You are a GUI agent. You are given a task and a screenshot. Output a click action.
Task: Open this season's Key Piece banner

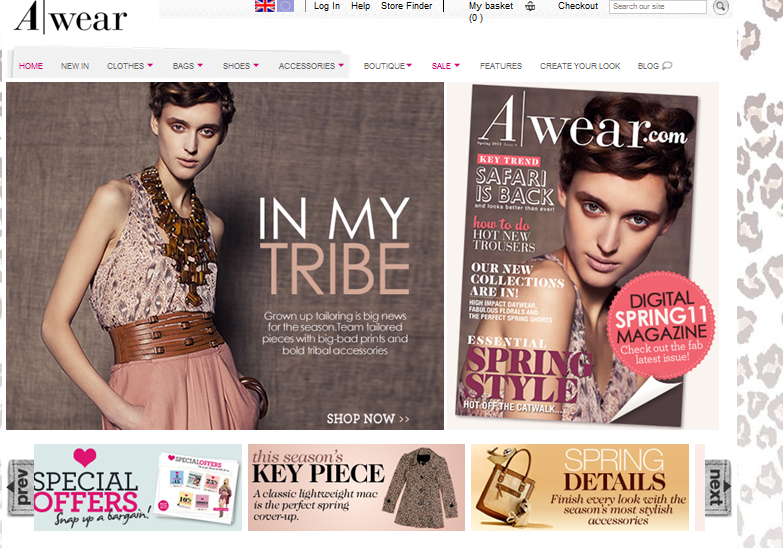pyautogui.click(x=357, y=488)
